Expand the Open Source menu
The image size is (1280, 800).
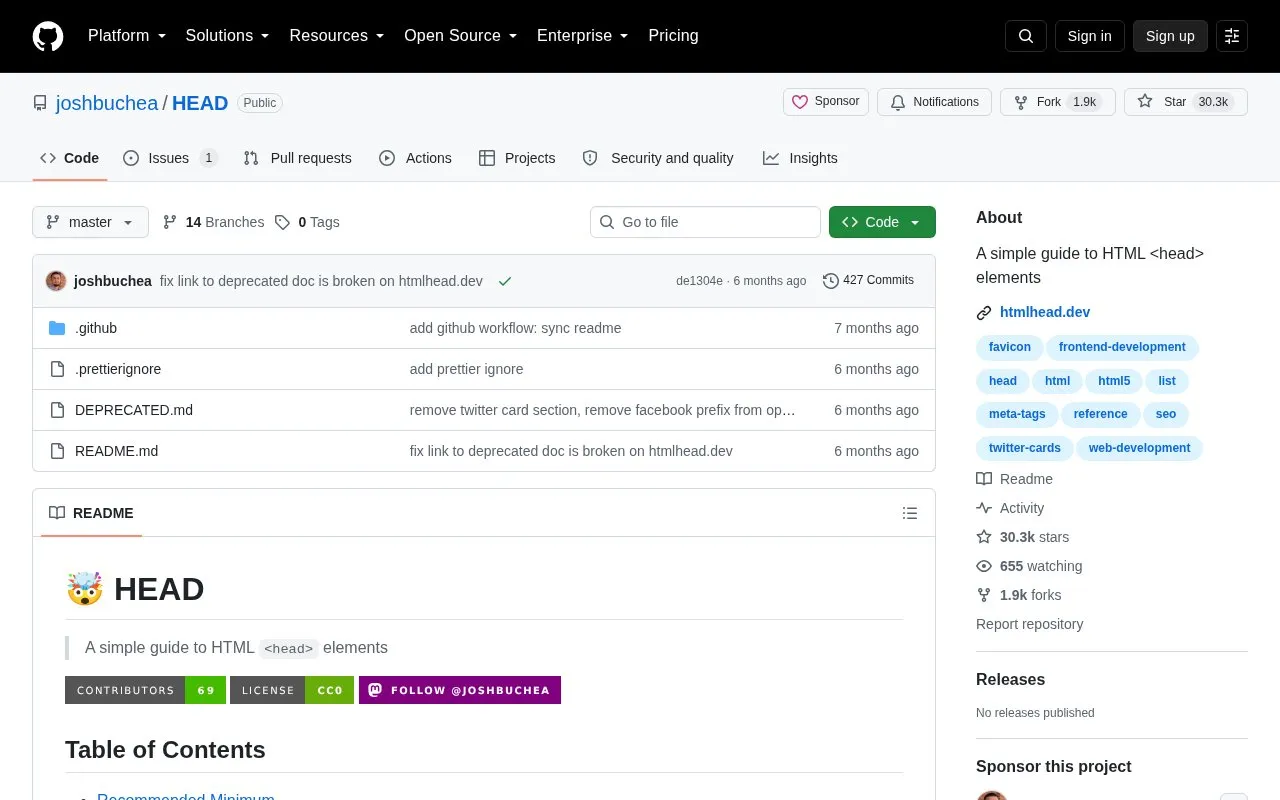tap(461, 36)
